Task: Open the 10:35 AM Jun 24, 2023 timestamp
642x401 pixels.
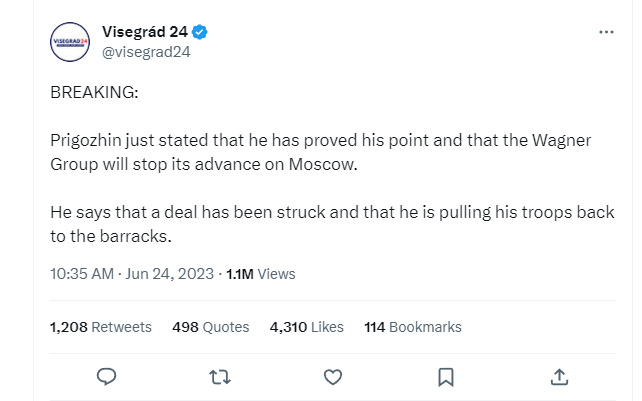Action: tap(131, 273)
